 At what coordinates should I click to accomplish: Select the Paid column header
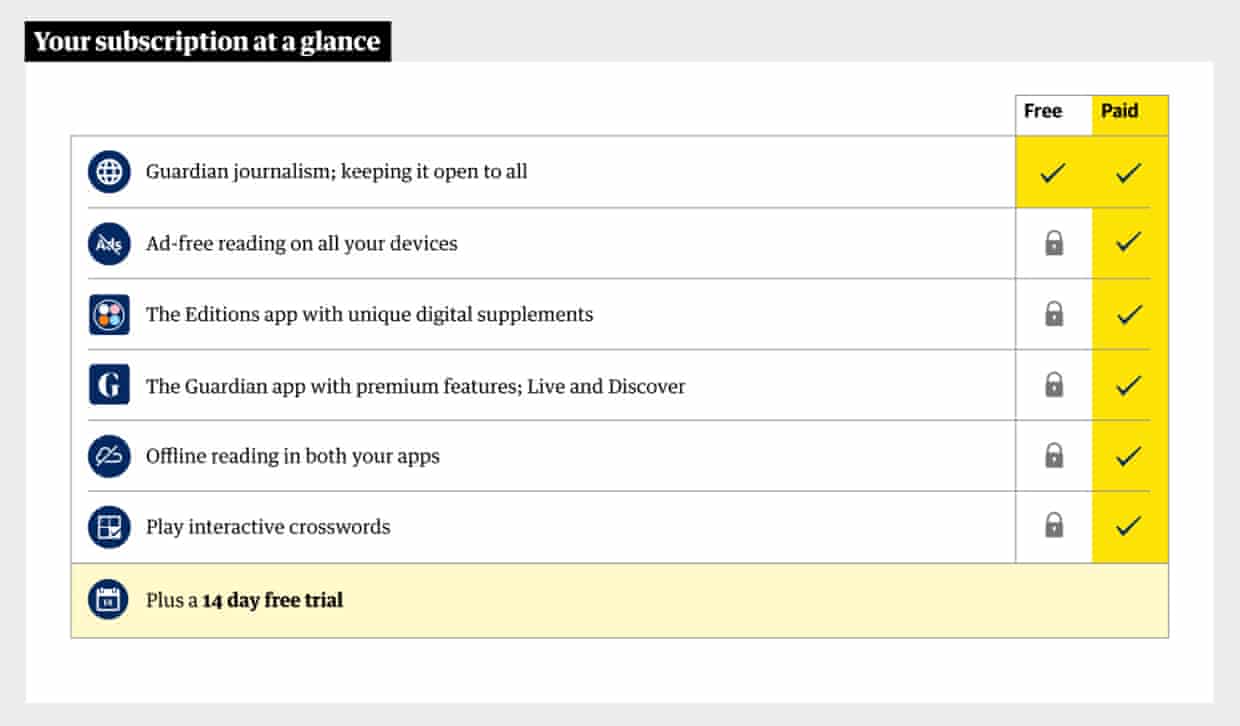point(1120,112)
